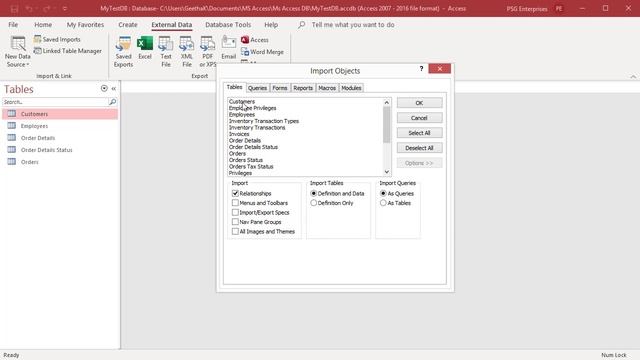Select As Queries radio button

(x=383, y=193)
